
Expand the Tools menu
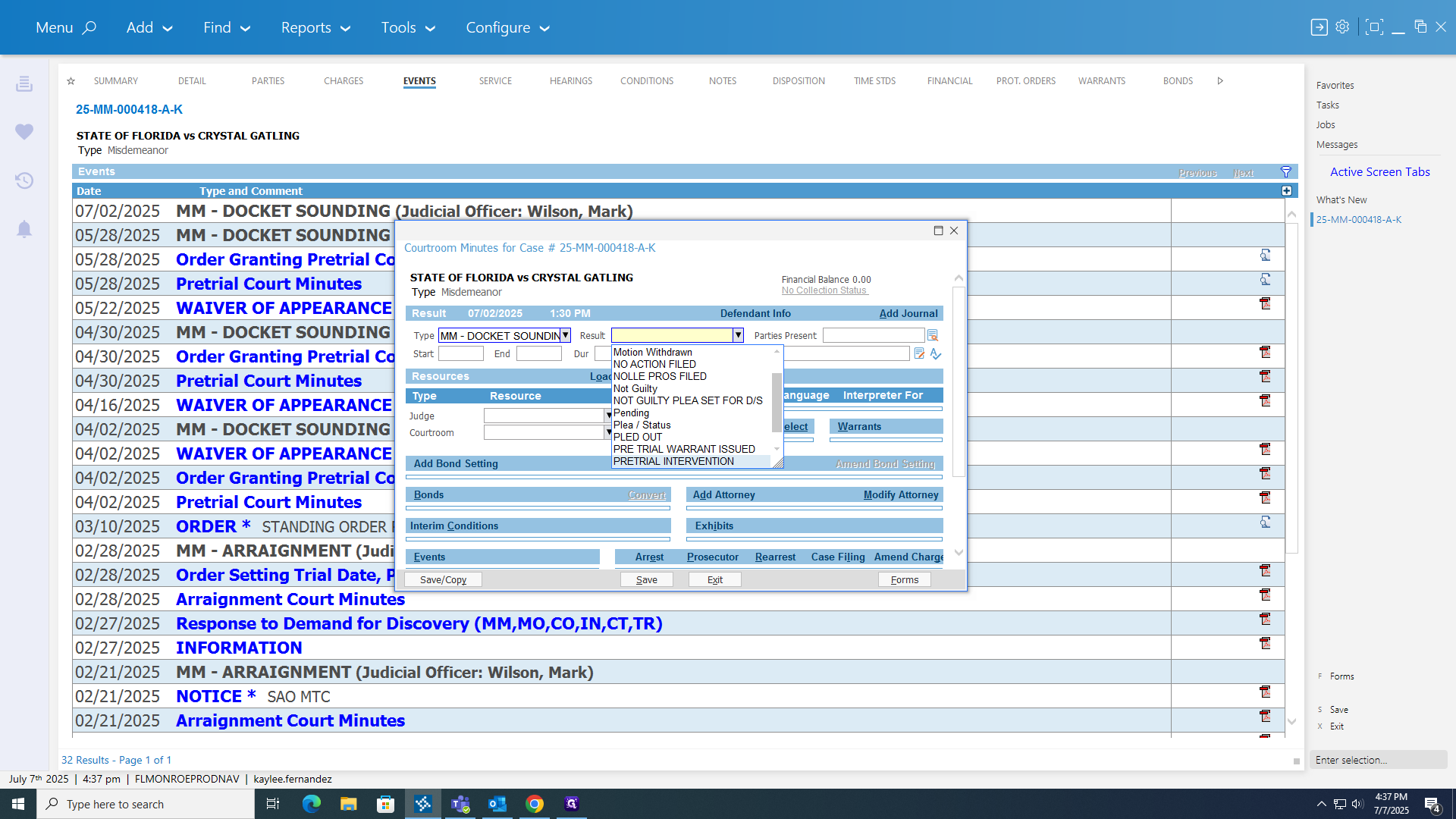408,28
